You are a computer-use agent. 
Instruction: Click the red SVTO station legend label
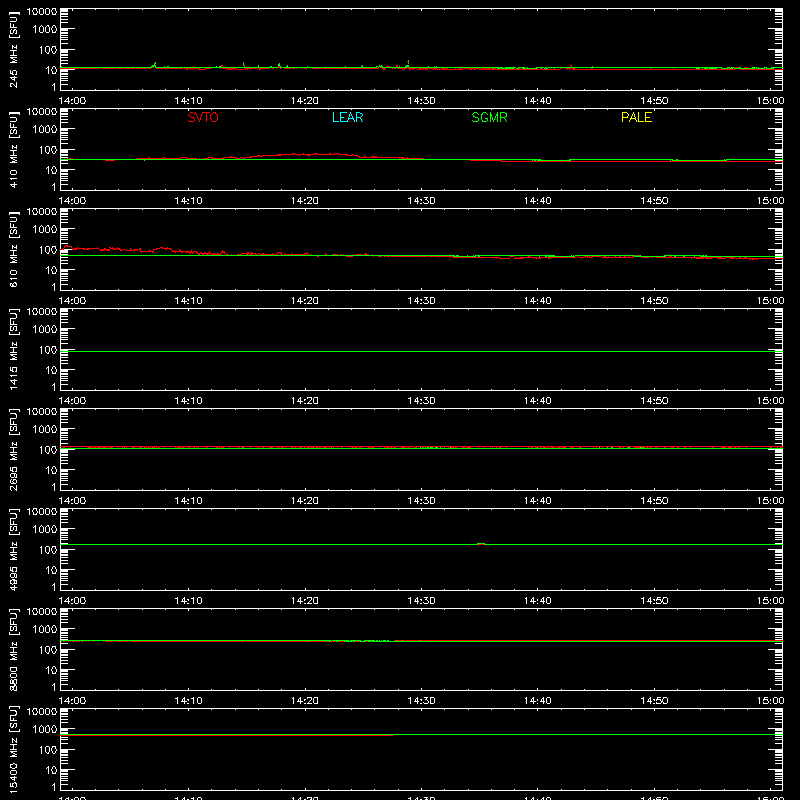203,117
